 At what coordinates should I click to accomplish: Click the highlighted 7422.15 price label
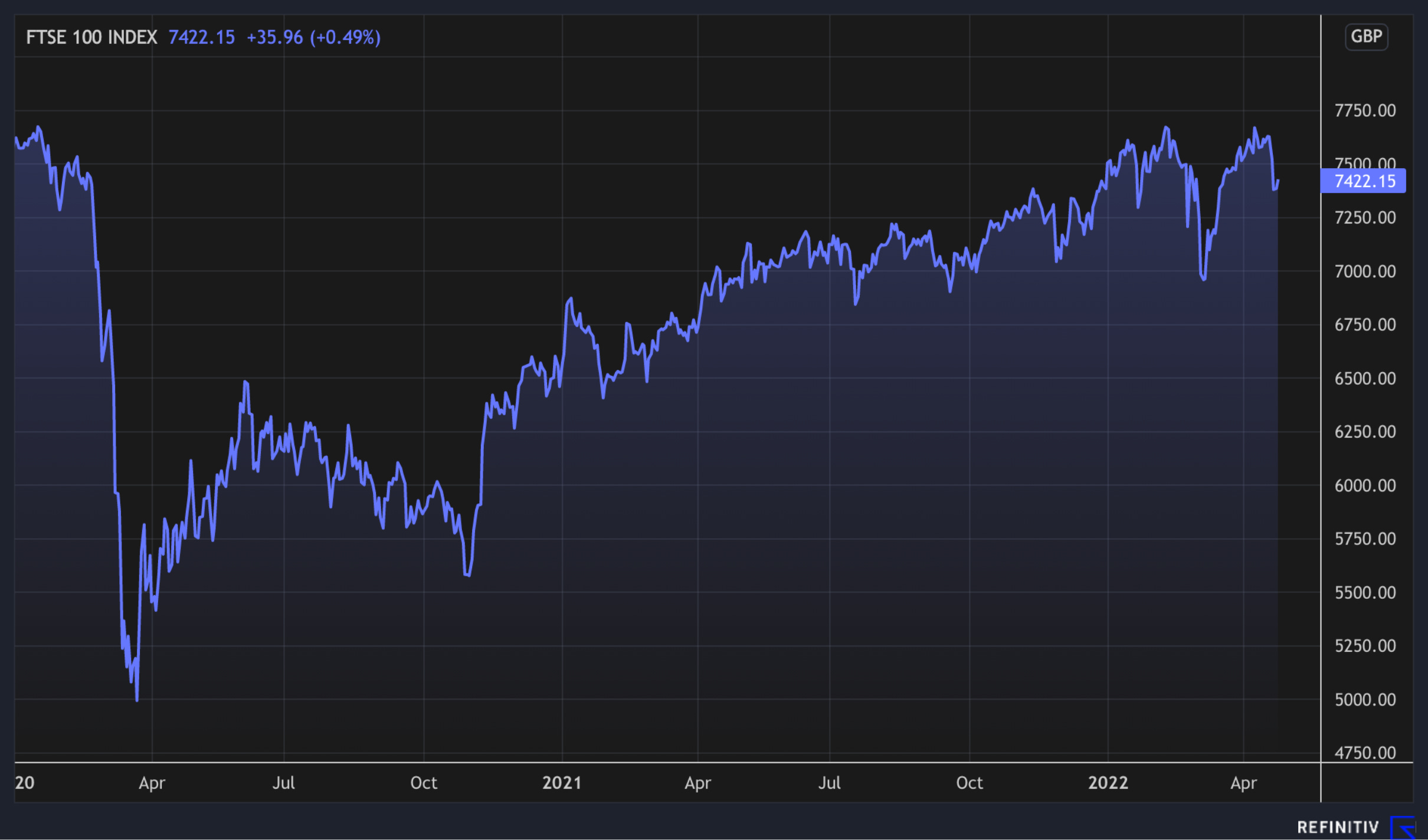tap(1363, 181)
